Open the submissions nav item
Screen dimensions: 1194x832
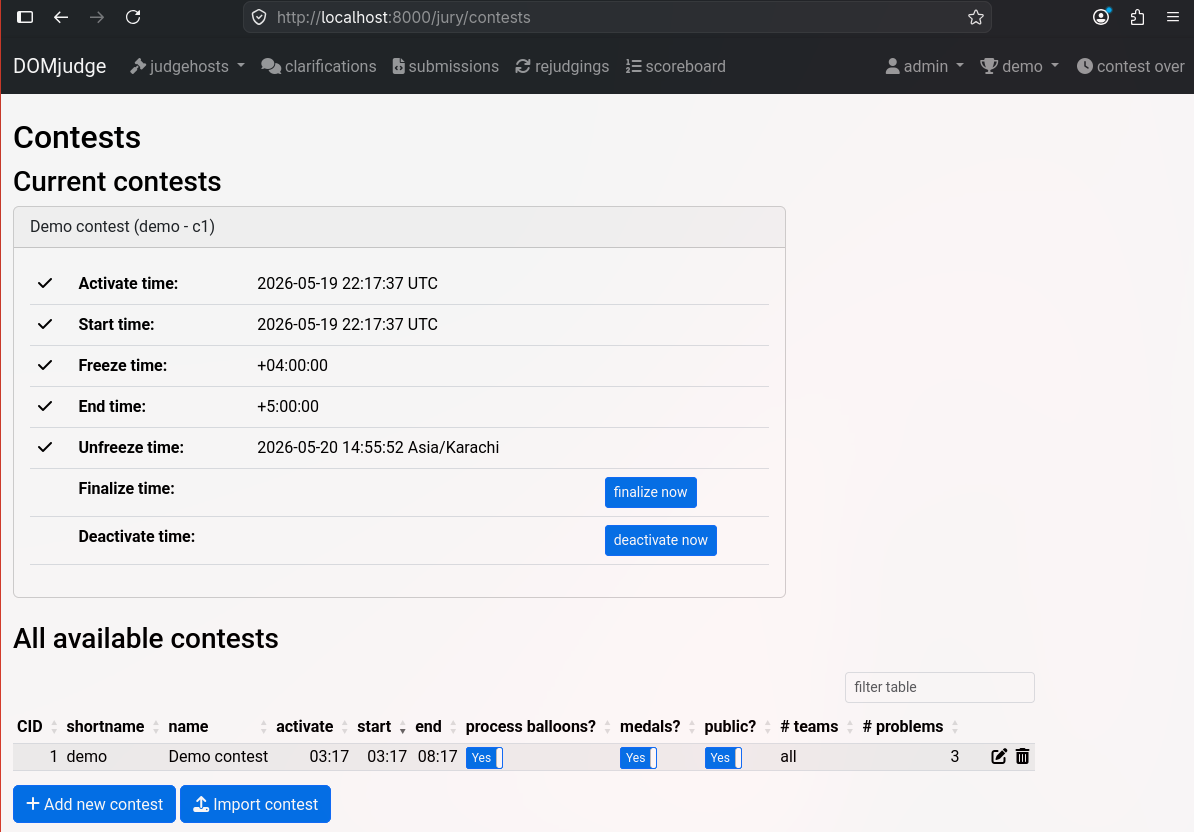pyautogui.click(x=445, y=66)
